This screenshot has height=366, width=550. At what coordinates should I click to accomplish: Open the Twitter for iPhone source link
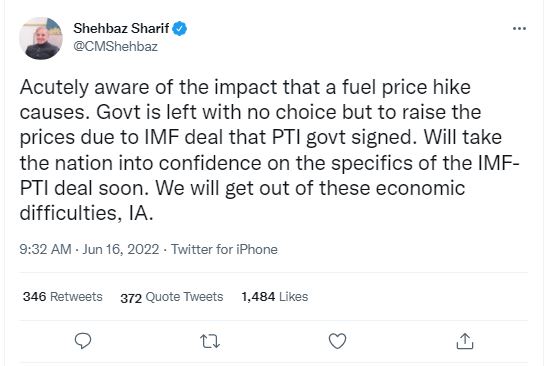click(x=224, y=249)
